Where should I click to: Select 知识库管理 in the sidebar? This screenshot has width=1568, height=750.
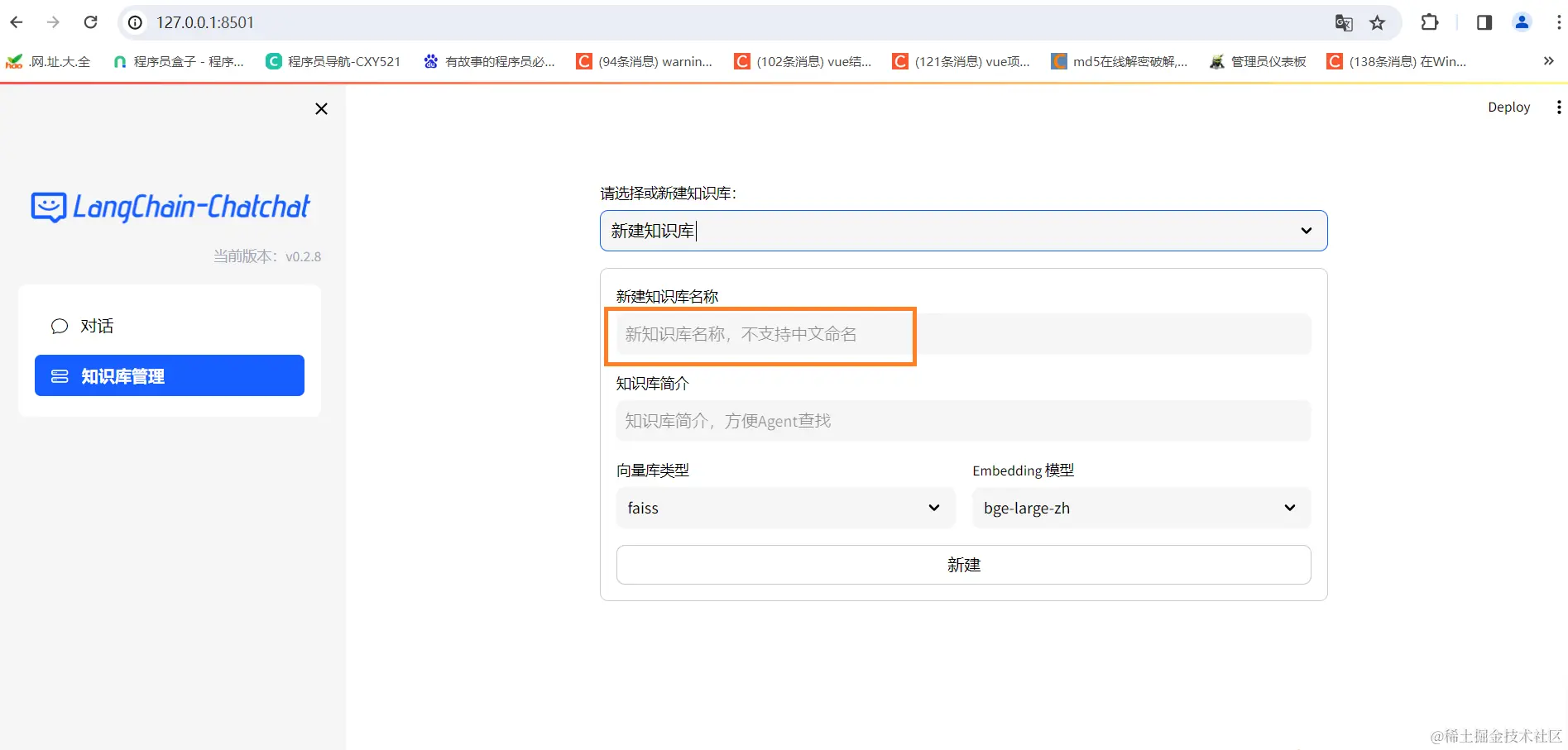point(122,375)
